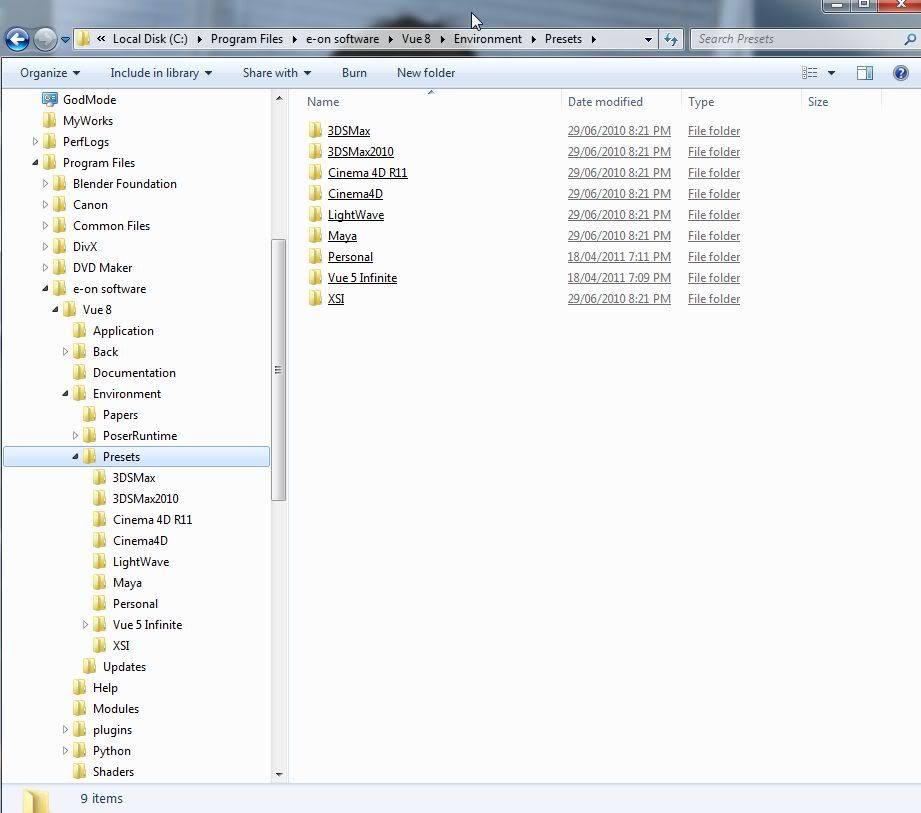Expand the DivX tree node
921x813 pixels.
pos(45,247)
